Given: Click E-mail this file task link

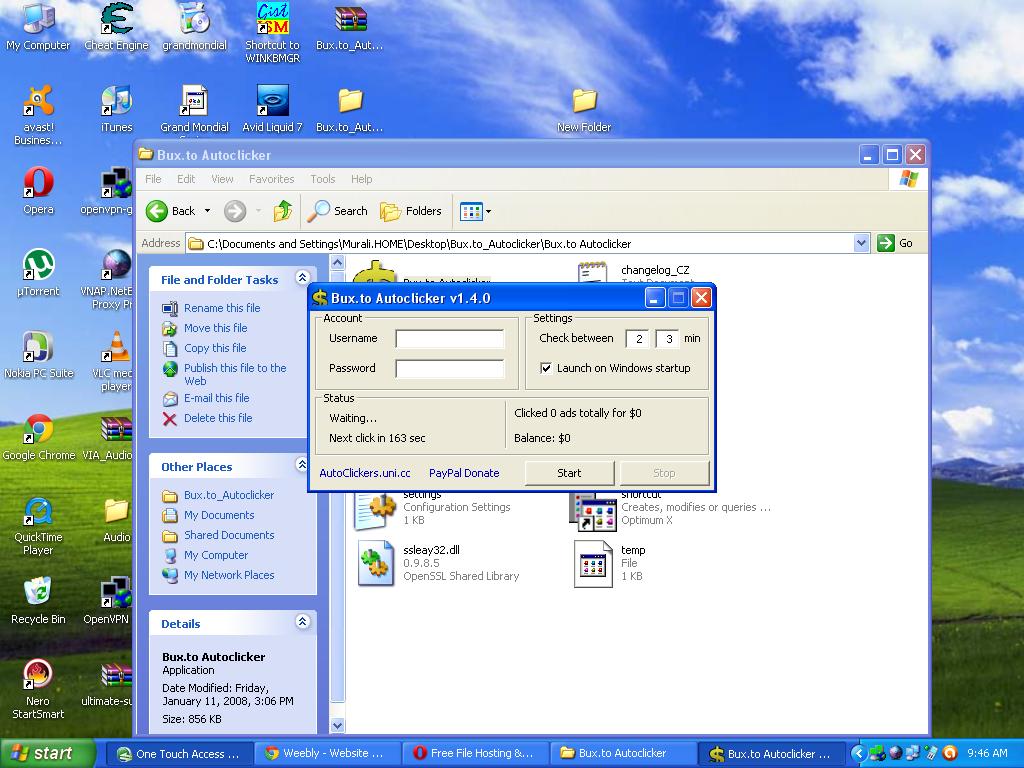Looking at the screenshot, I should pyautogui.click(x=216, y=398).
